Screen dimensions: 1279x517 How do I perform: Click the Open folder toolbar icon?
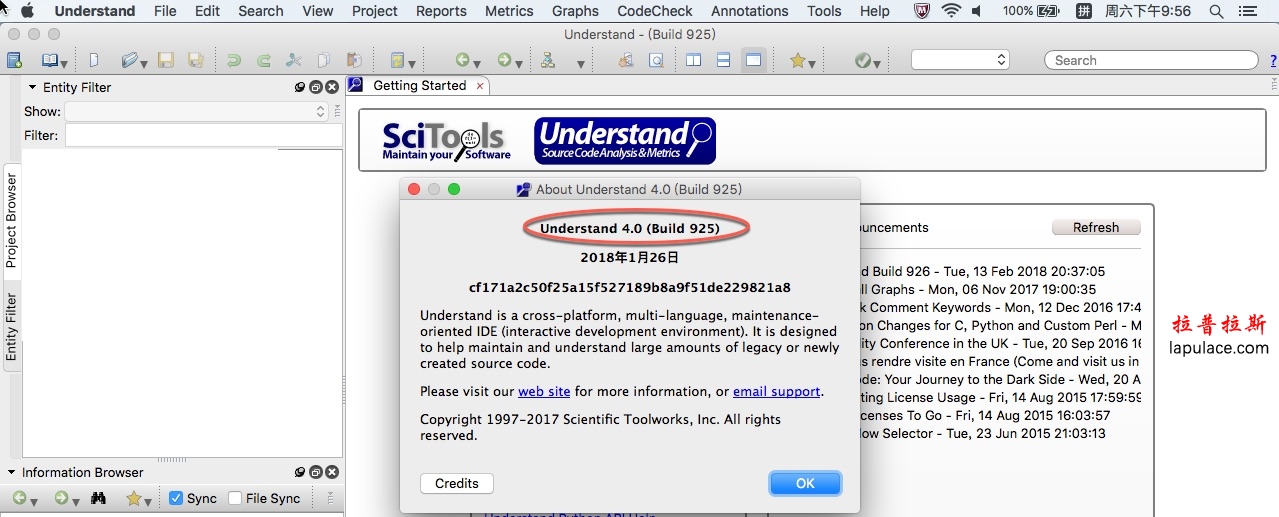coord(129,60)
